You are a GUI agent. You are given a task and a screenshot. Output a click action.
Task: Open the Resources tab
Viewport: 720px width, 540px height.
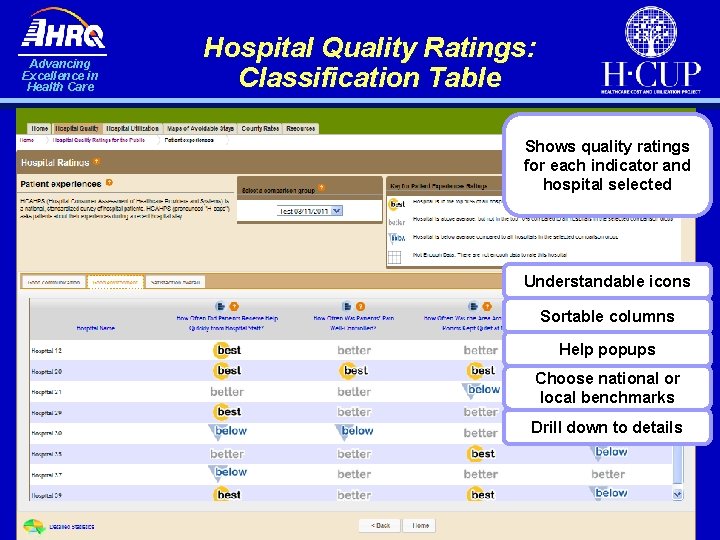tap(300, 129)
